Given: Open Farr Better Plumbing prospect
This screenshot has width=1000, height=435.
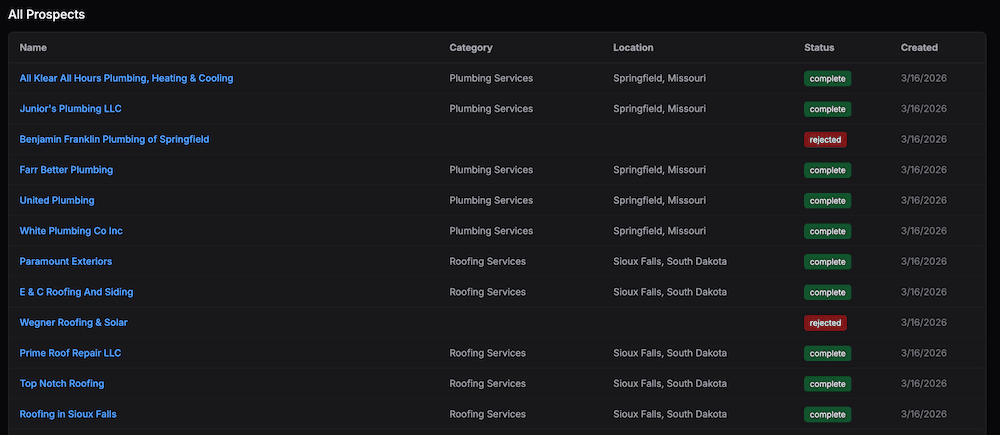Looking at the screenshot, I should [66, 170].
